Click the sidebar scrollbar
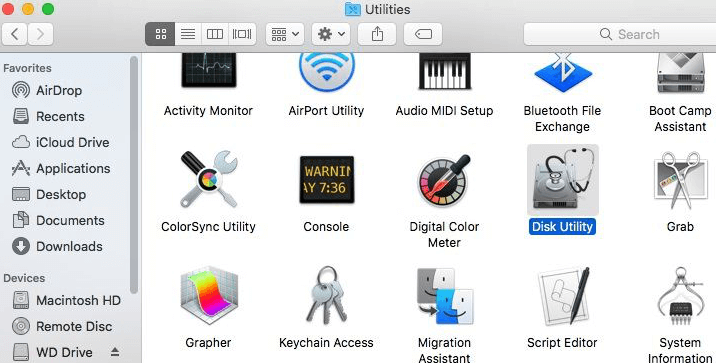The height and width of the screenshot is (364, 716). (x=133, y=175)
